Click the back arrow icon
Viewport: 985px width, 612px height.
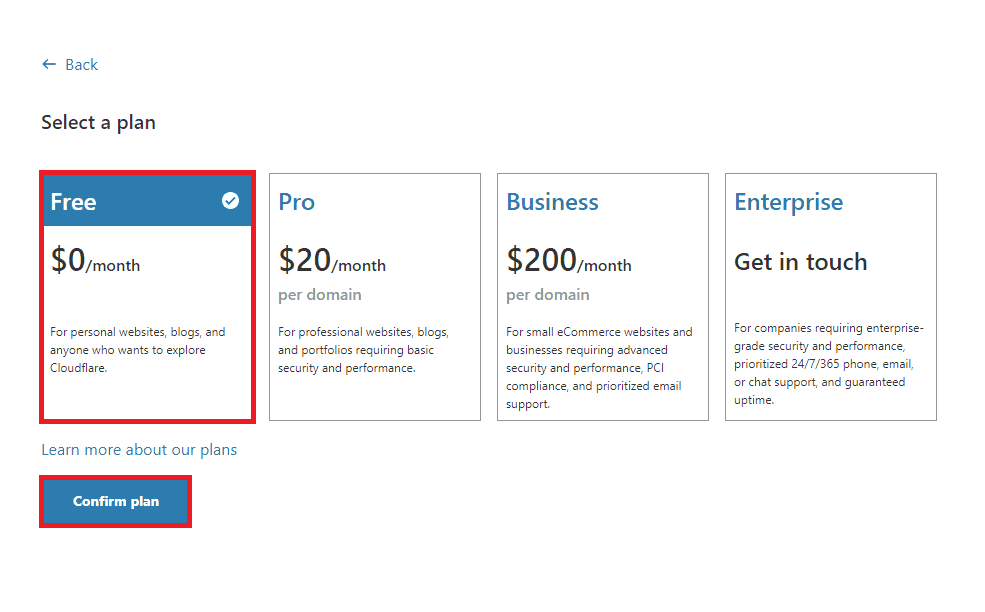coord(49,64)
